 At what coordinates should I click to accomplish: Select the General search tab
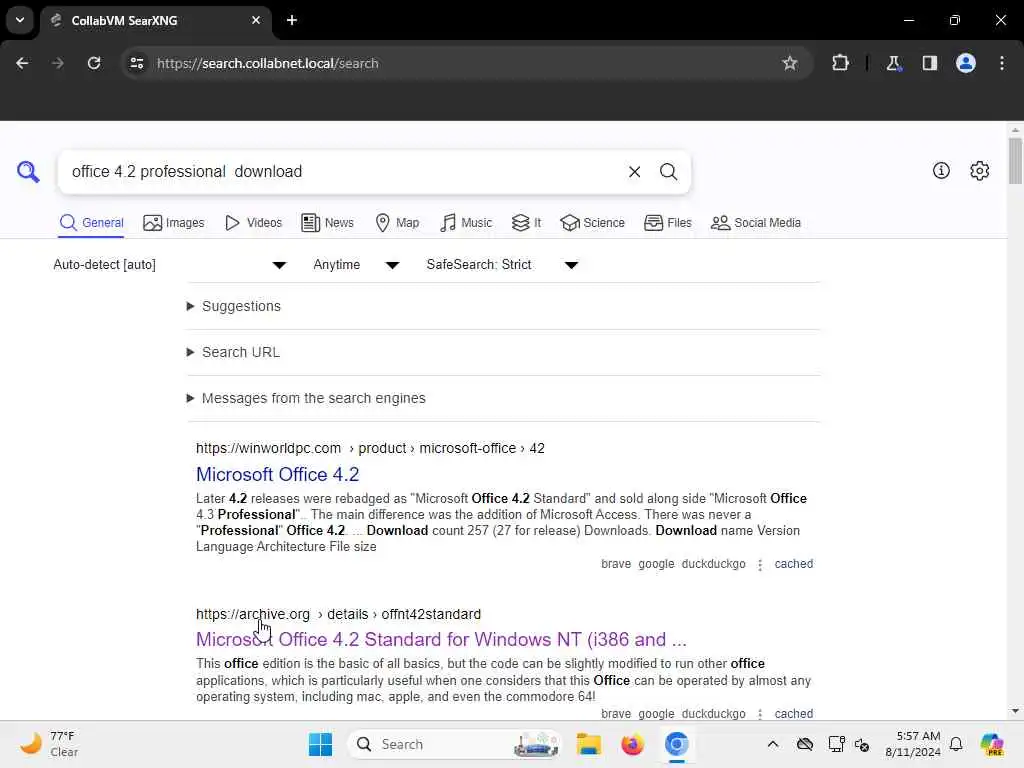point(91,223)
